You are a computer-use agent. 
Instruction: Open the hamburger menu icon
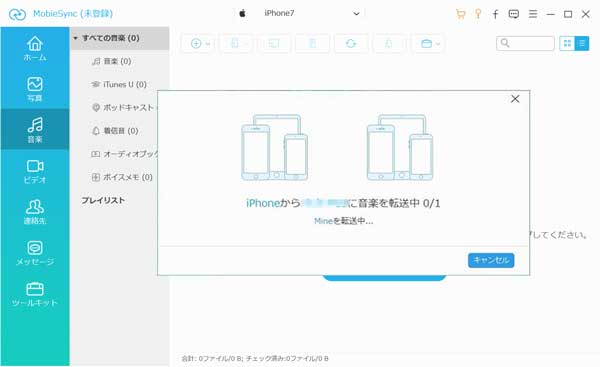tap(533, 14)
